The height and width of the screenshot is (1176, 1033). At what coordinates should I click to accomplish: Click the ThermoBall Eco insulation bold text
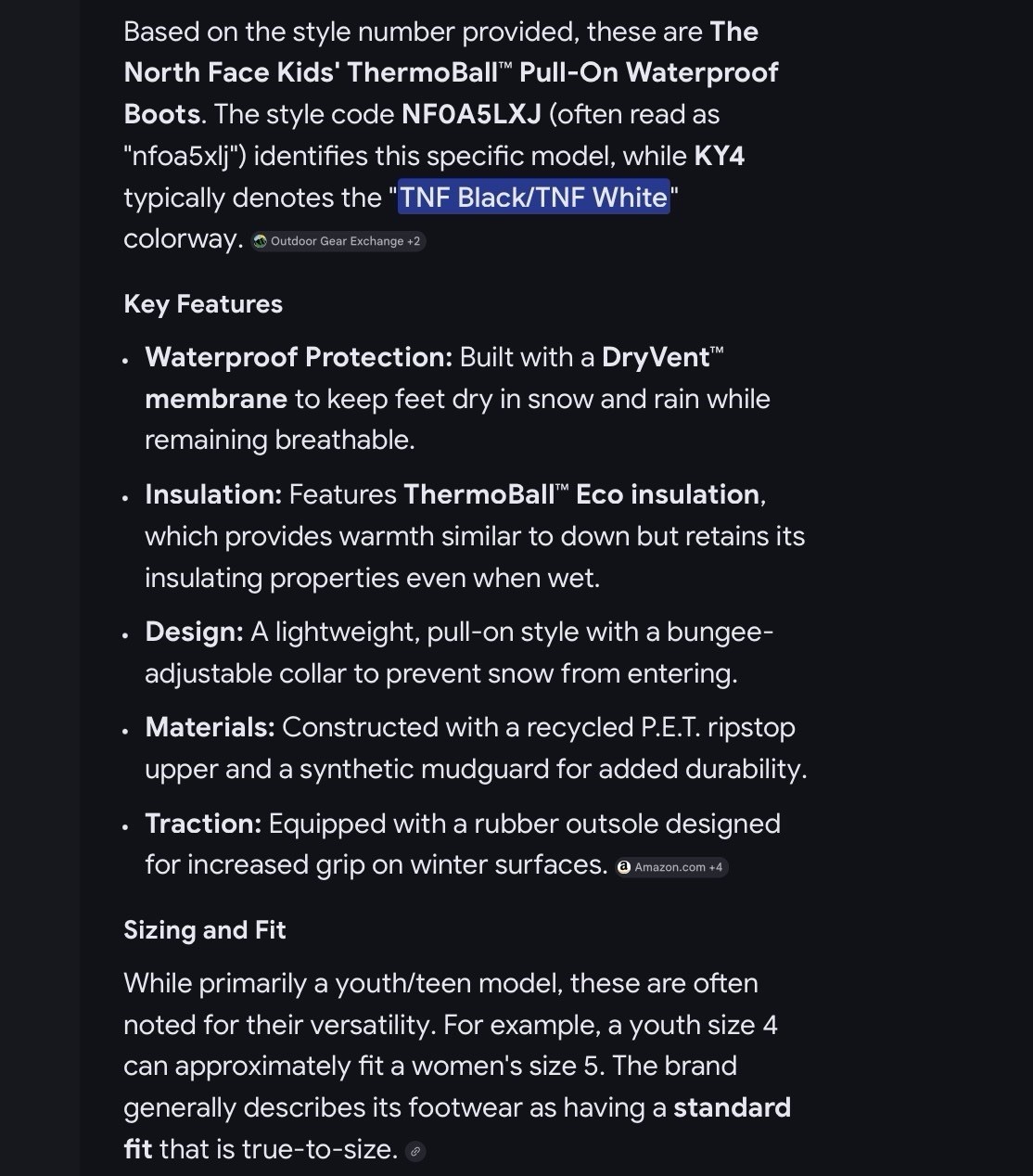click(x=582, y=494)
